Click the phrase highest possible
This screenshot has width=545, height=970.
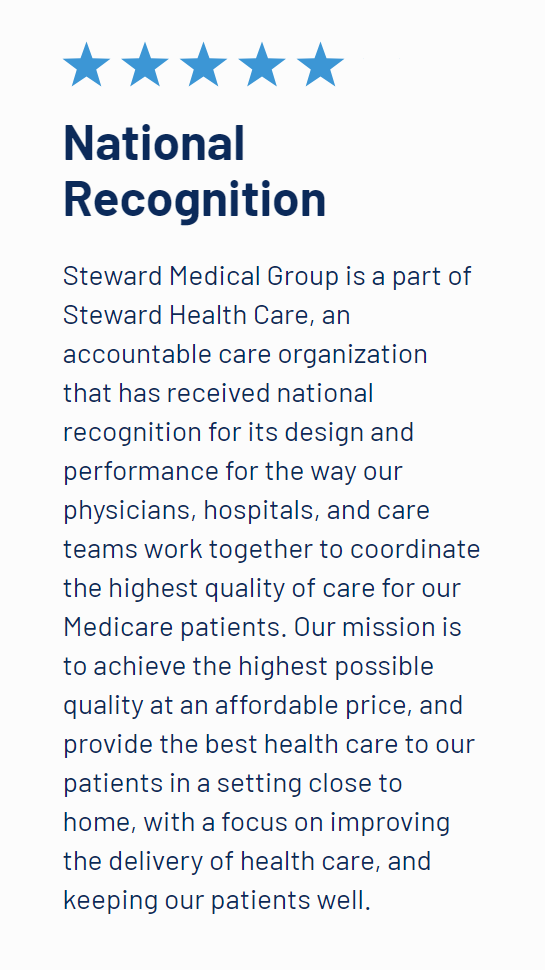336,666
